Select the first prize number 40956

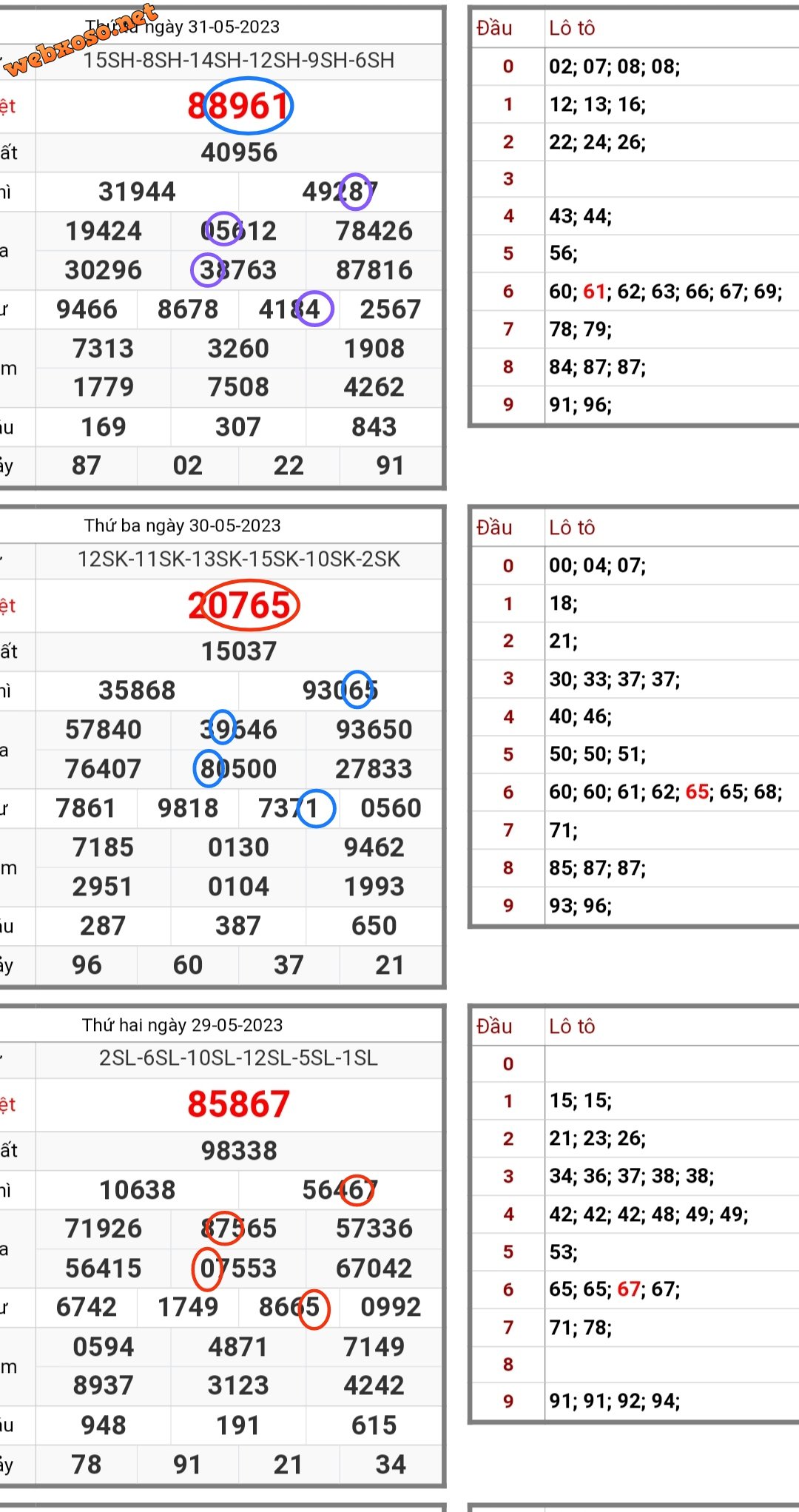(x=239, y=152)
